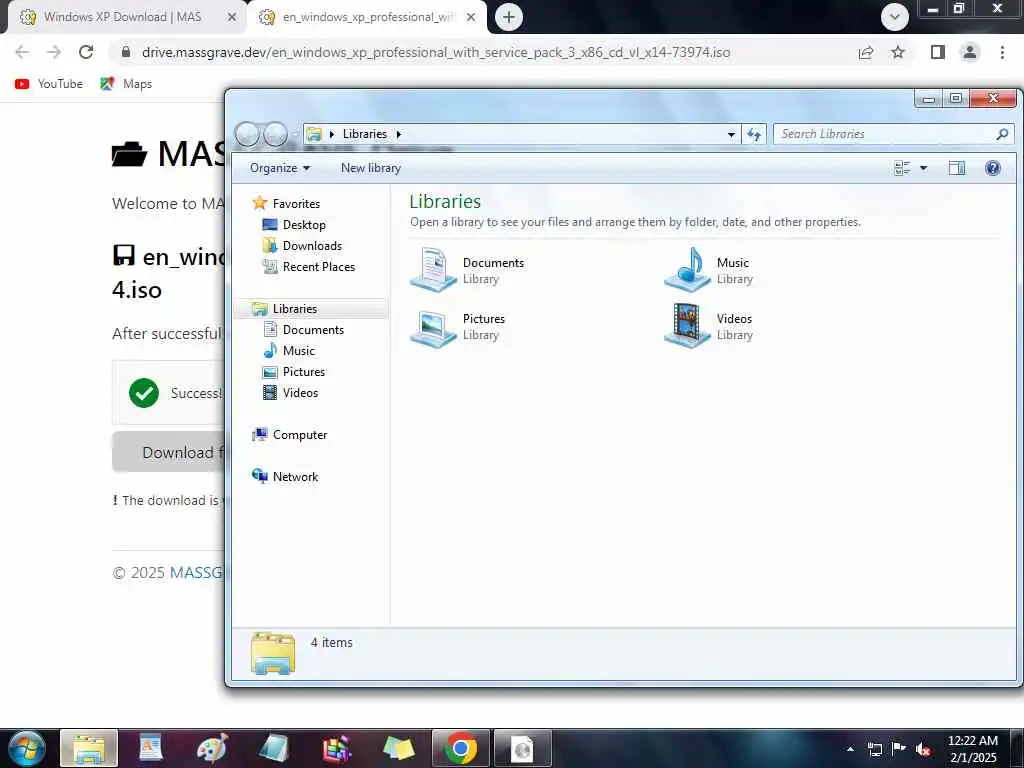Open Windows Start button
Viewport: 1024px width, 768px height.
[27, 748]
